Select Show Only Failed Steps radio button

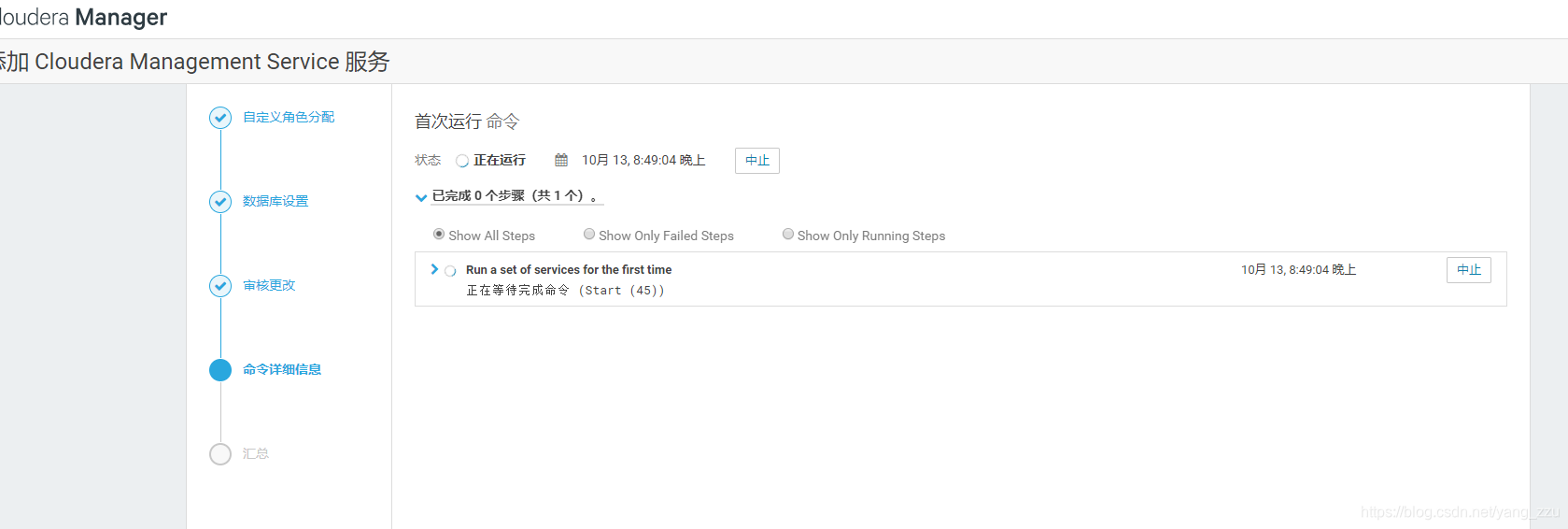589,234
